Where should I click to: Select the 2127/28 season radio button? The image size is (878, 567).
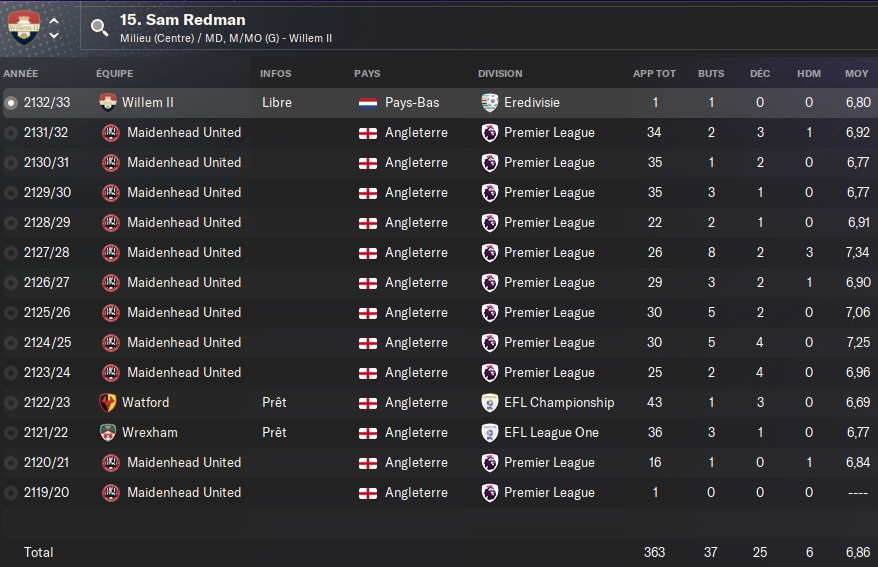point(11,252)
